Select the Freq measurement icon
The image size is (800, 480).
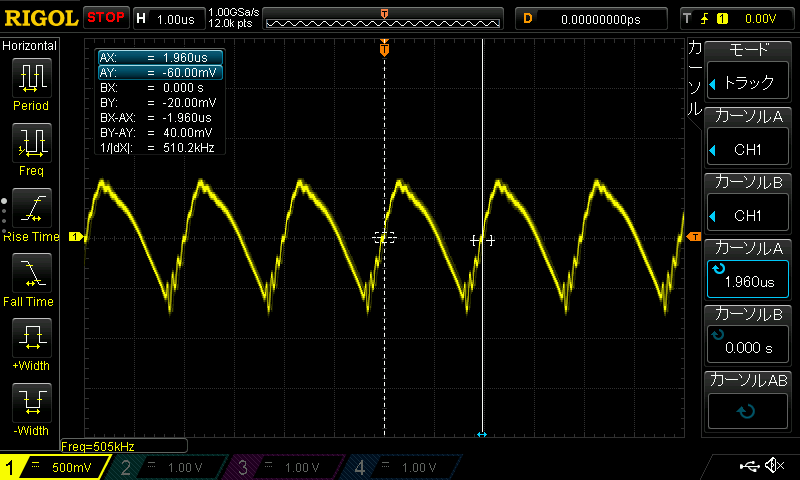(x=31, y=143)
